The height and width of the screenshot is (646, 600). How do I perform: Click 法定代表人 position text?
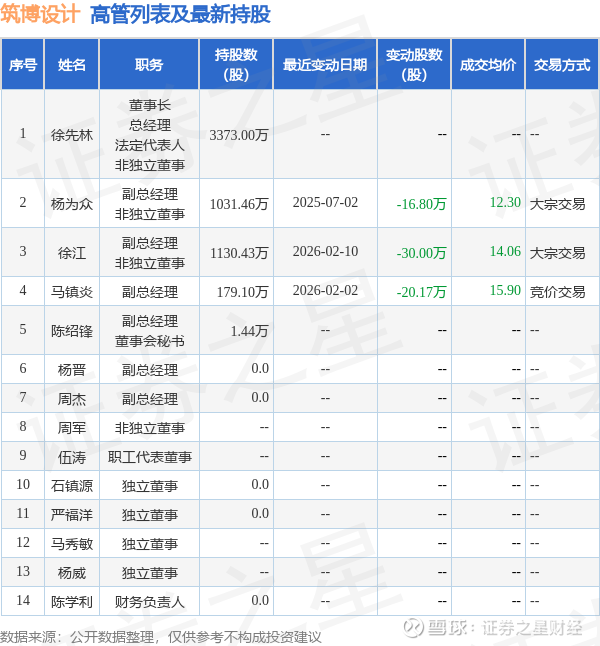click(x=149, y=145)
